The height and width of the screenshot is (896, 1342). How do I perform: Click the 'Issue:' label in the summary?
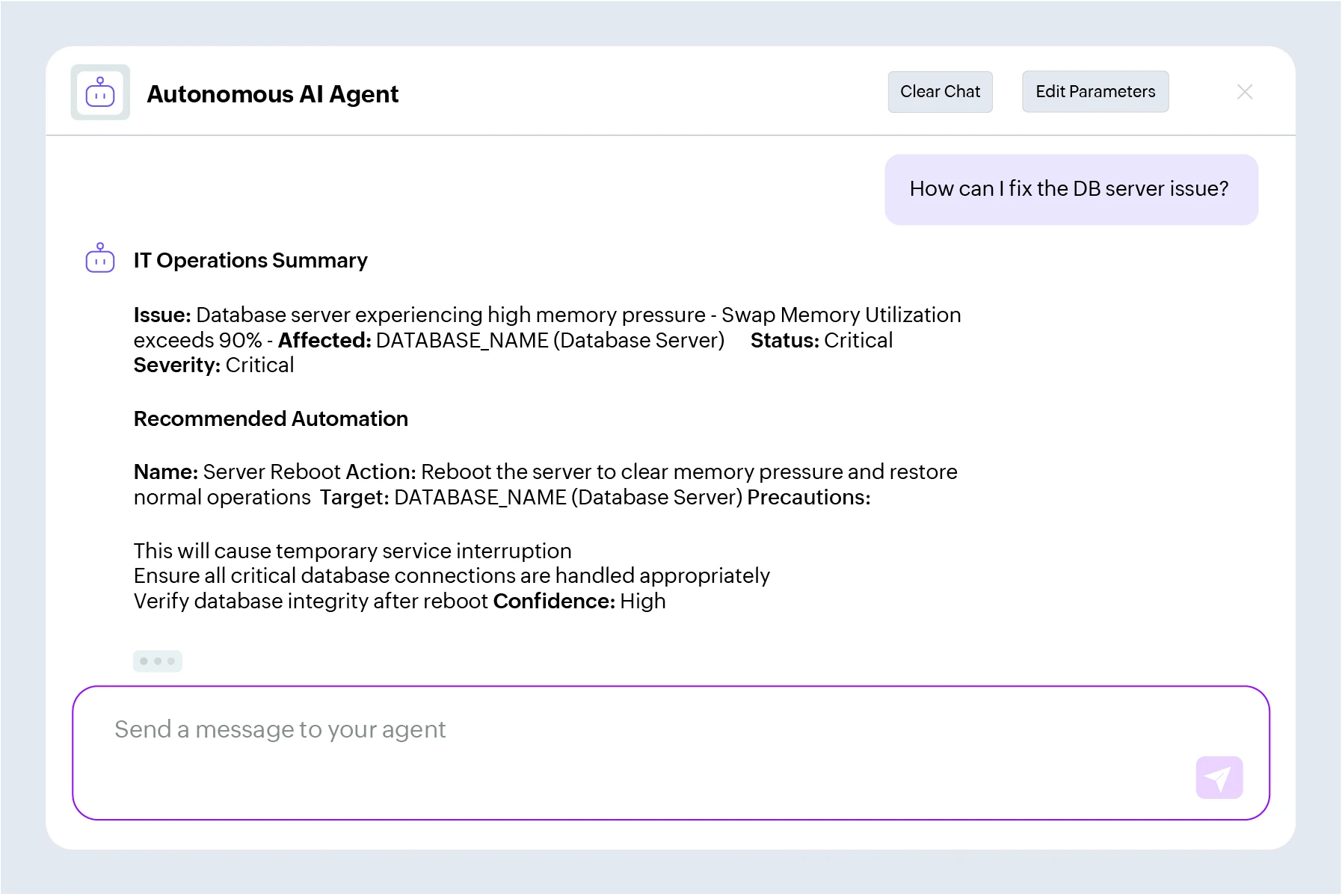162,315
